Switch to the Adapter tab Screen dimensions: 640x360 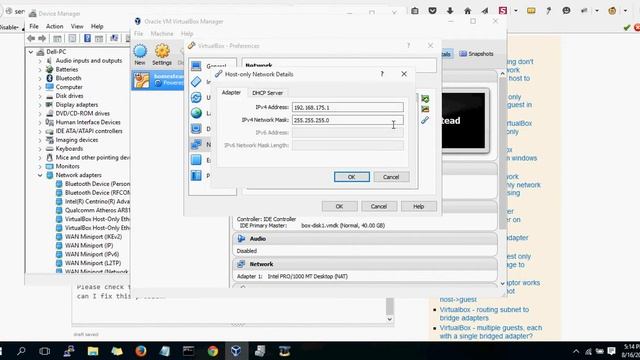point(231,93)
